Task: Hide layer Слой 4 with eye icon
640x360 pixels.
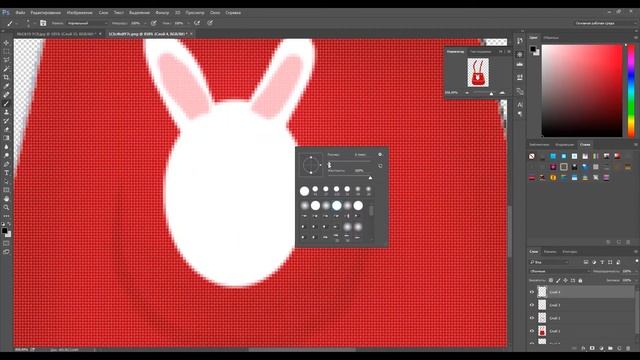Action: tap(532, 292)
